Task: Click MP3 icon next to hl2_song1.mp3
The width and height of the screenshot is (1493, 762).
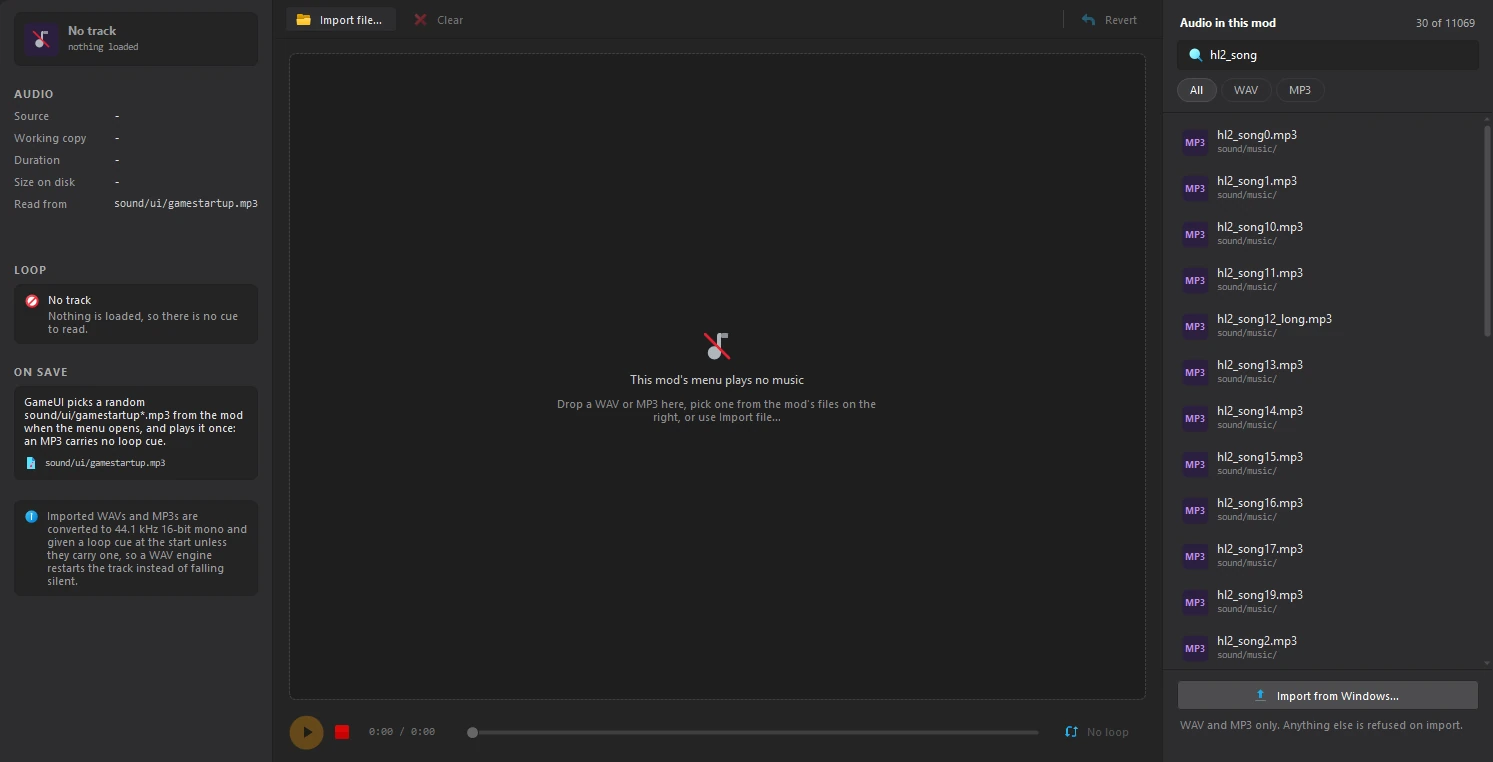Action: click(x=1195, y=188)
